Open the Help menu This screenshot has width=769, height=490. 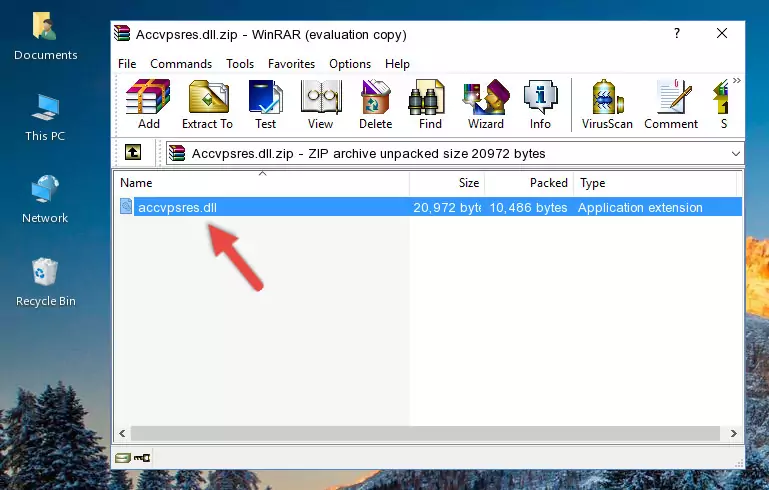pyautogui.click(x=397, y=64)
